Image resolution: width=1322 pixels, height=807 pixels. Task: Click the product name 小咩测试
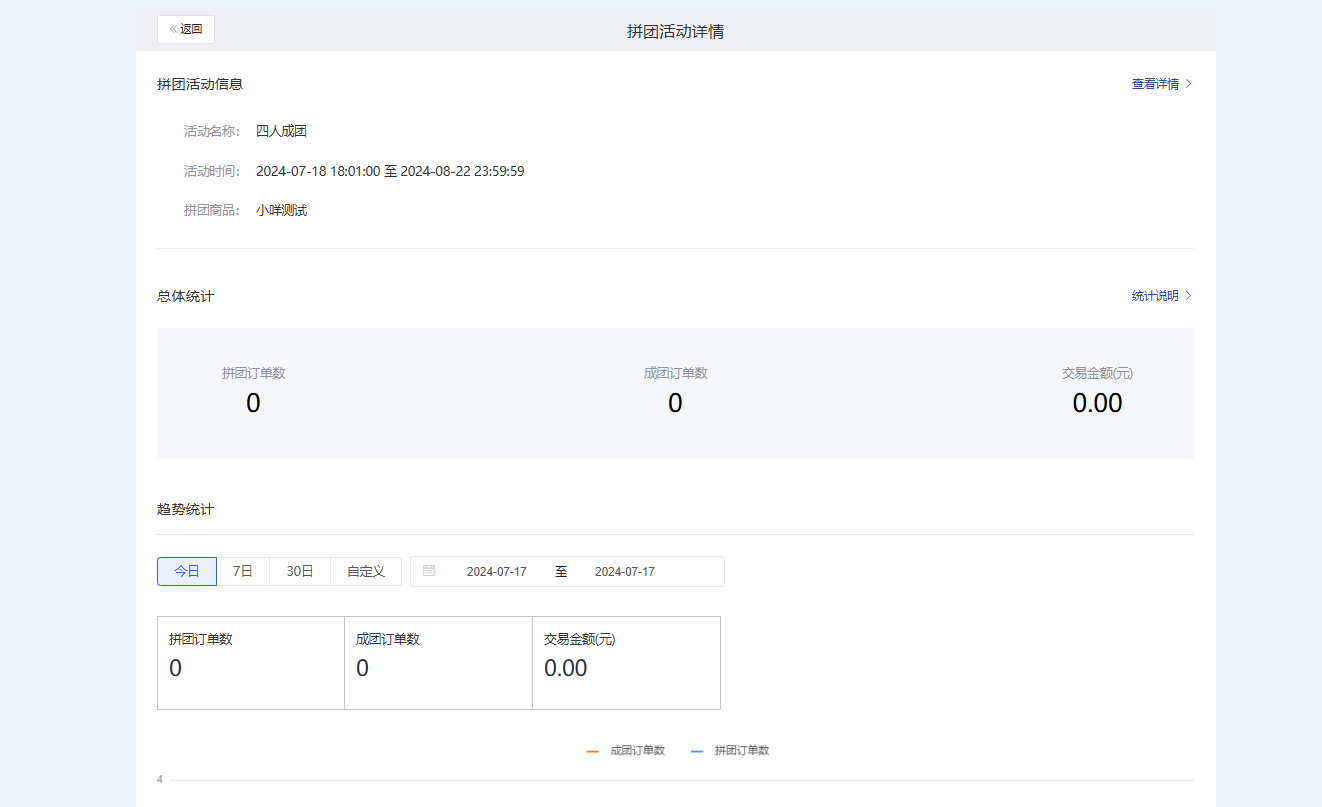[282, 211]
